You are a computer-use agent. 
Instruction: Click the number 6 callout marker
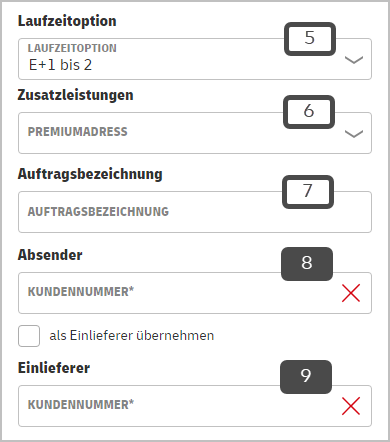(x=309, y=112)
